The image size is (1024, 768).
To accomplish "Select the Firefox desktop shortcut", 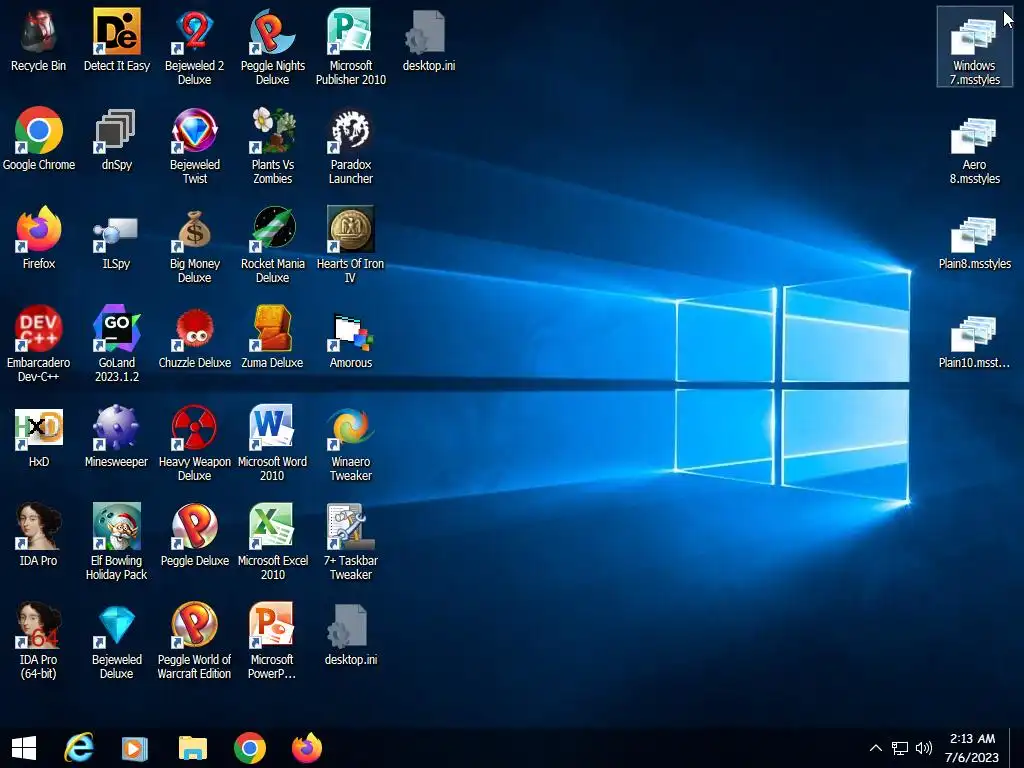I will tap(39, 238).
